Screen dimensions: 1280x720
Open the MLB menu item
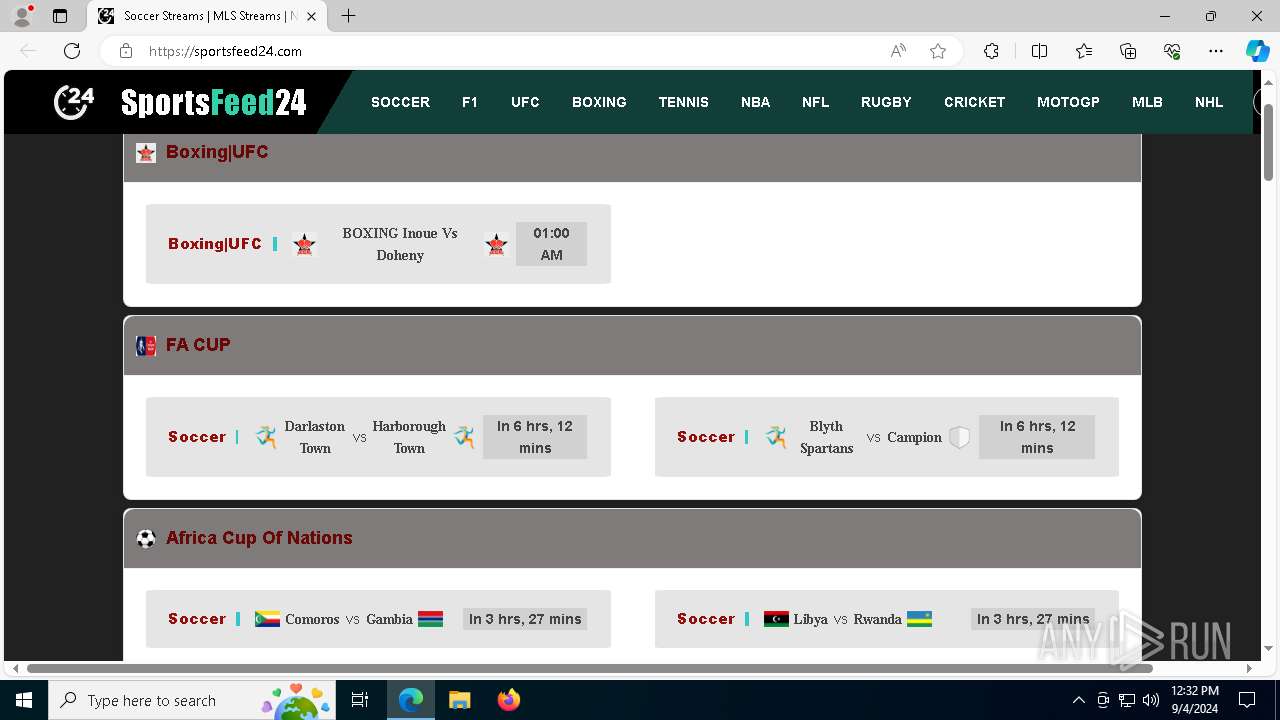(x=1147, y=102)
